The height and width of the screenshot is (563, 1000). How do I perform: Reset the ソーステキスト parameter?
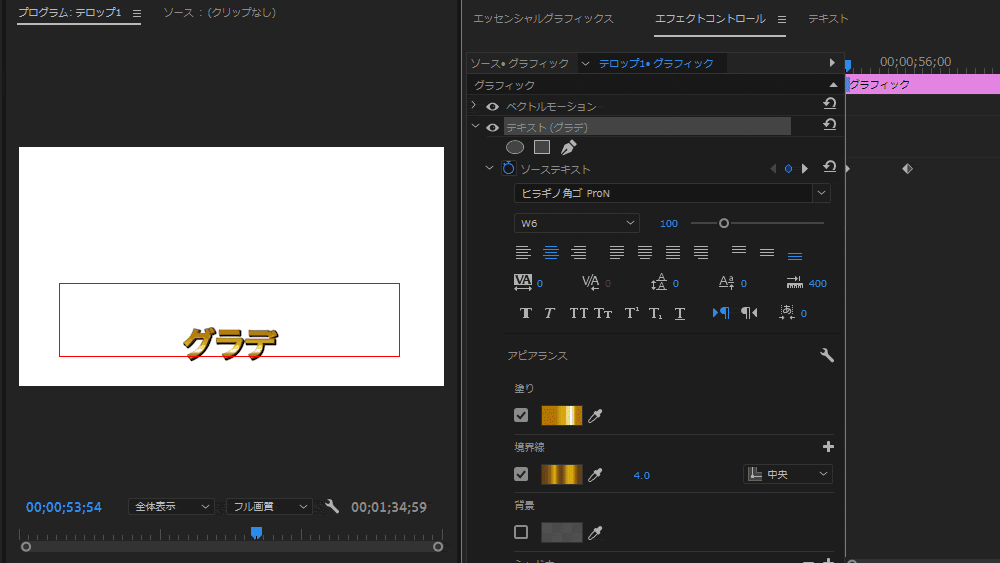(x=829, y=166)
